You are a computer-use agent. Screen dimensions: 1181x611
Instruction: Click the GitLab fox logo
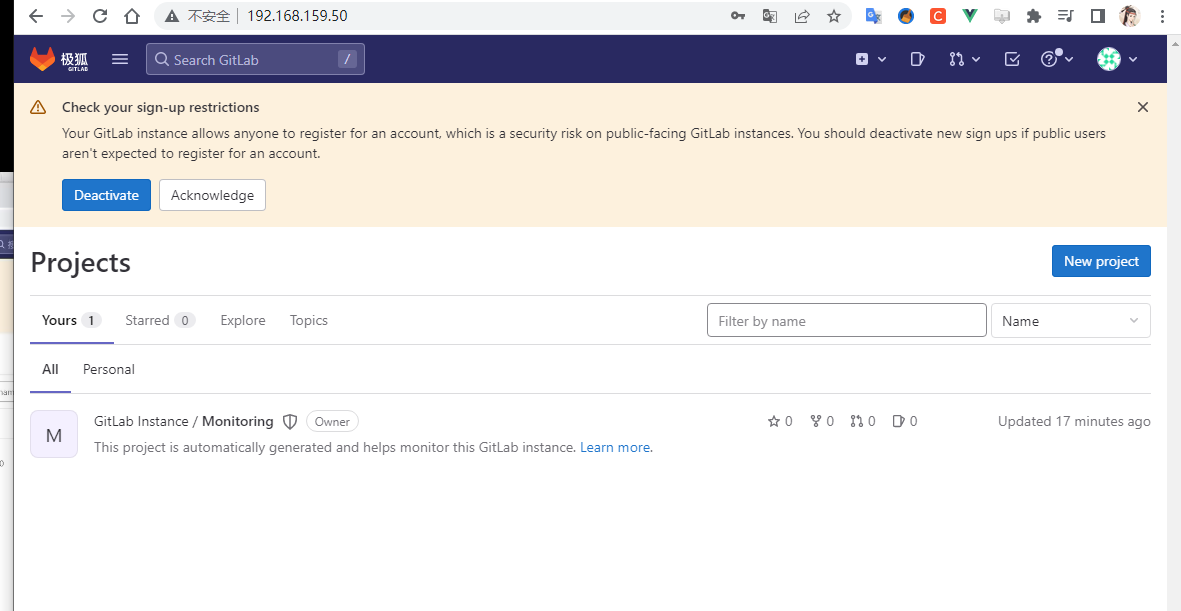pos(43,60)
